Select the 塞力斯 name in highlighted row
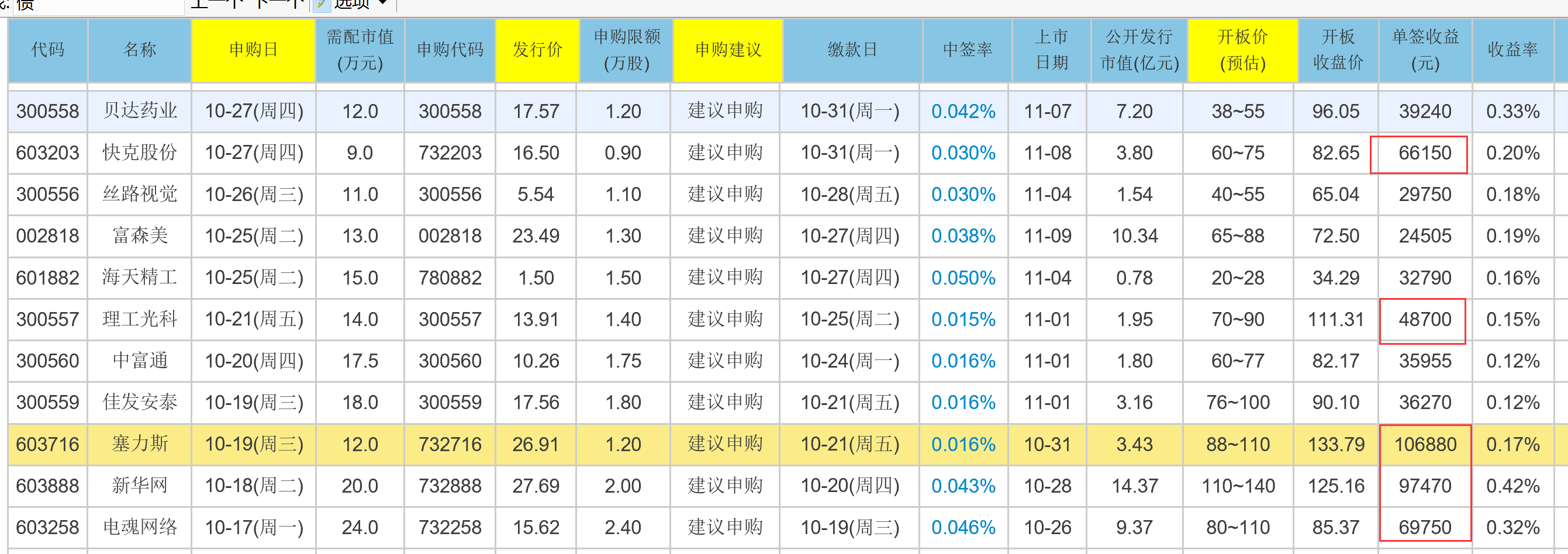The width and height of the screenshot is (1568, 554). (x=140, y=444)
